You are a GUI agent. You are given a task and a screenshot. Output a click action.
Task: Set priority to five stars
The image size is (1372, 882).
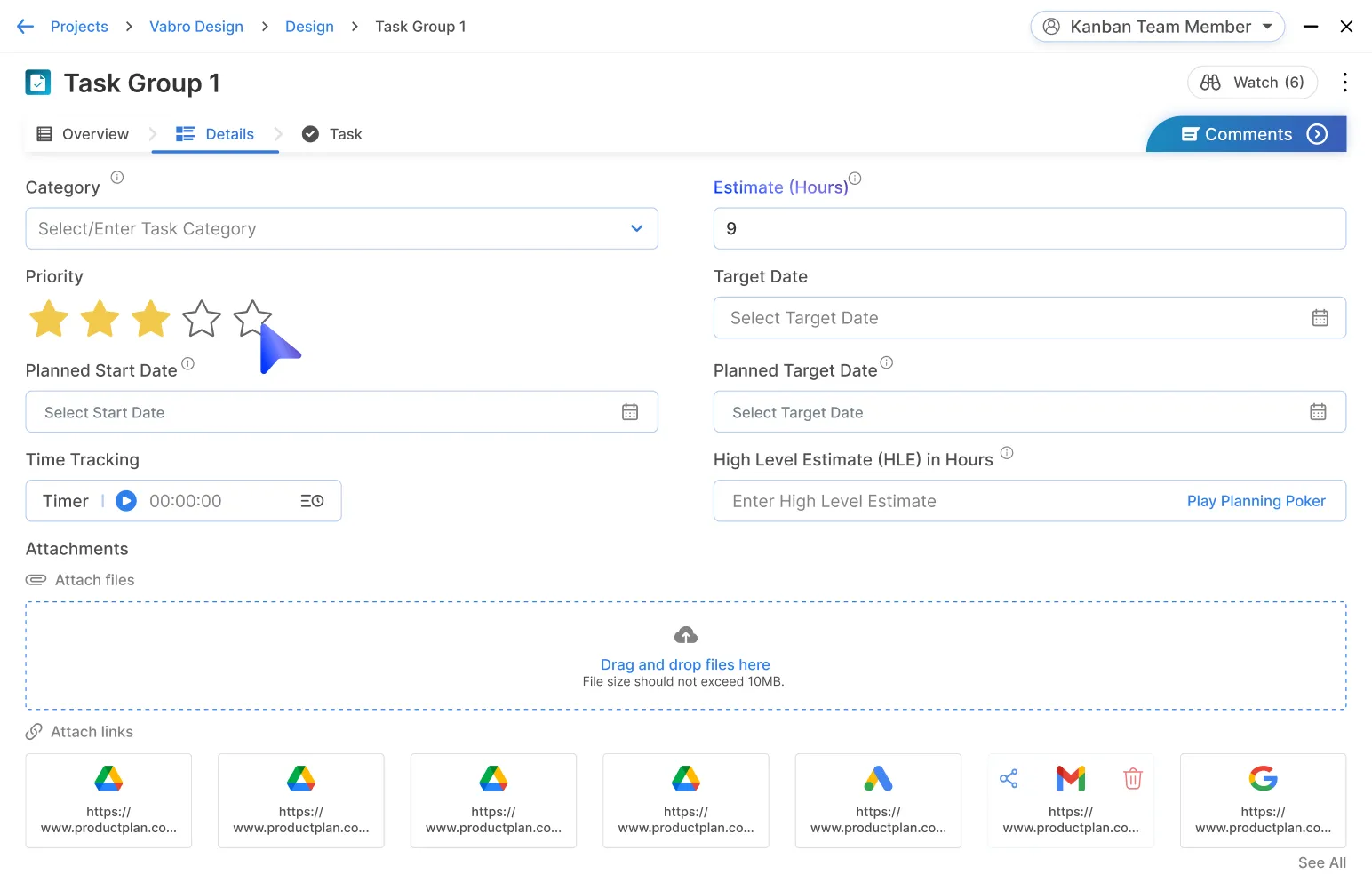tap(252, 317)
